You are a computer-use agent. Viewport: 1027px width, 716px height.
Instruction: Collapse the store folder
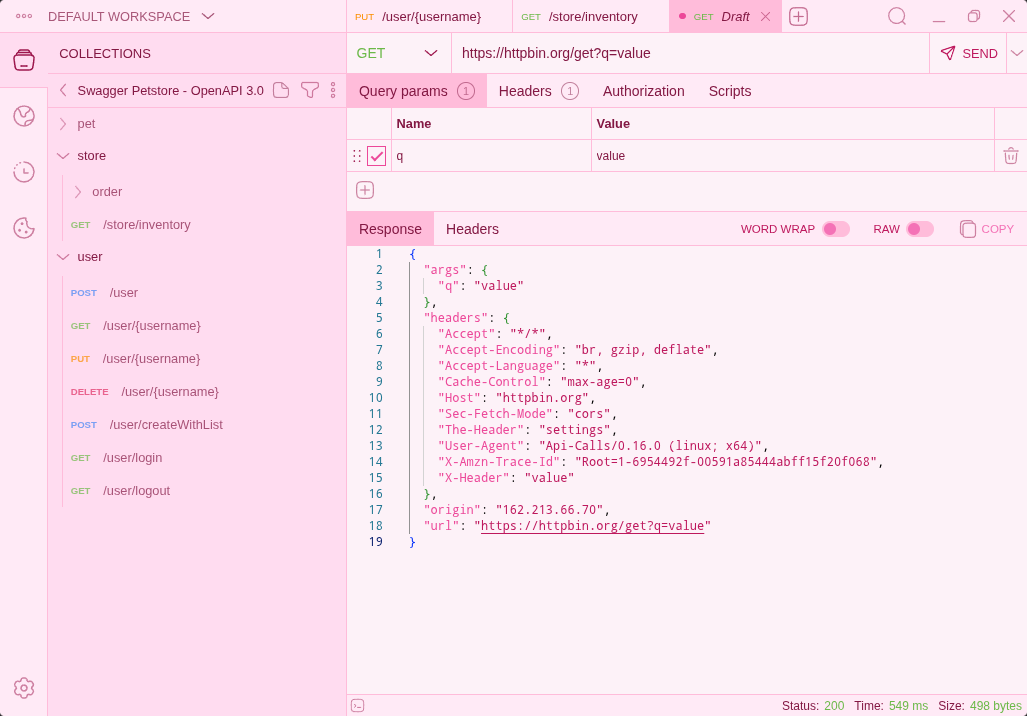[x=91, y=156]
